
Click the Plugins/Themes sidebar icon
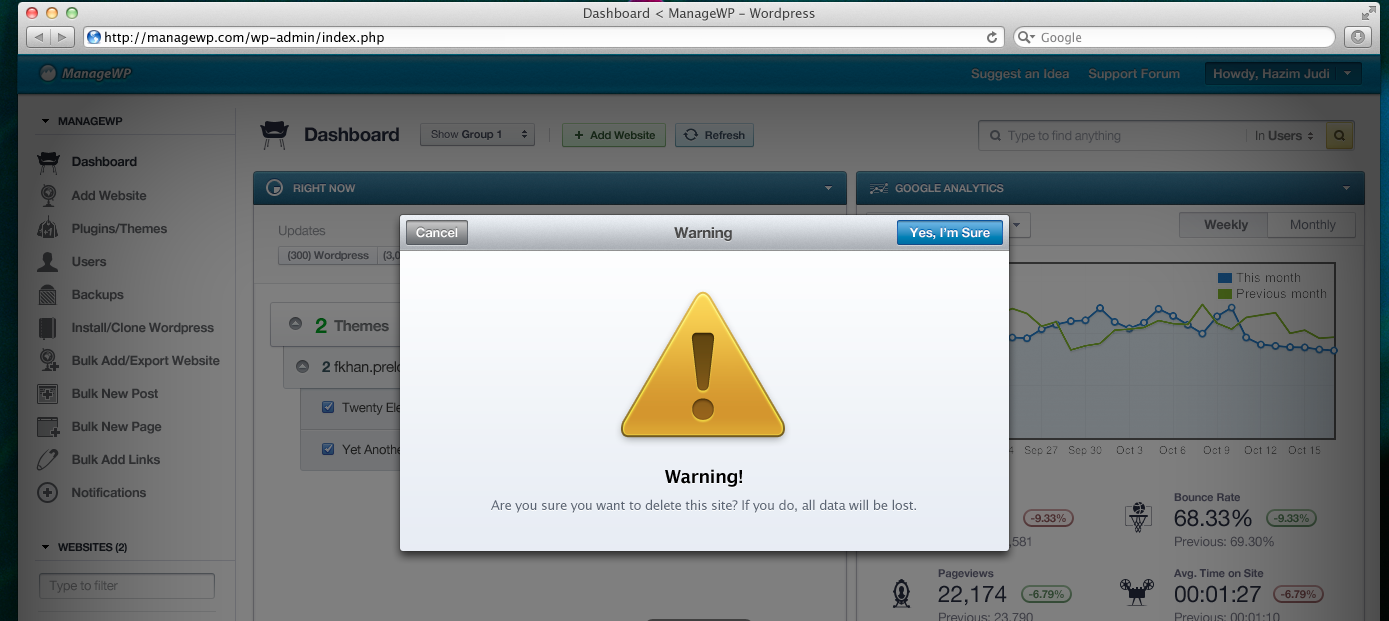(x=48, y=228)
